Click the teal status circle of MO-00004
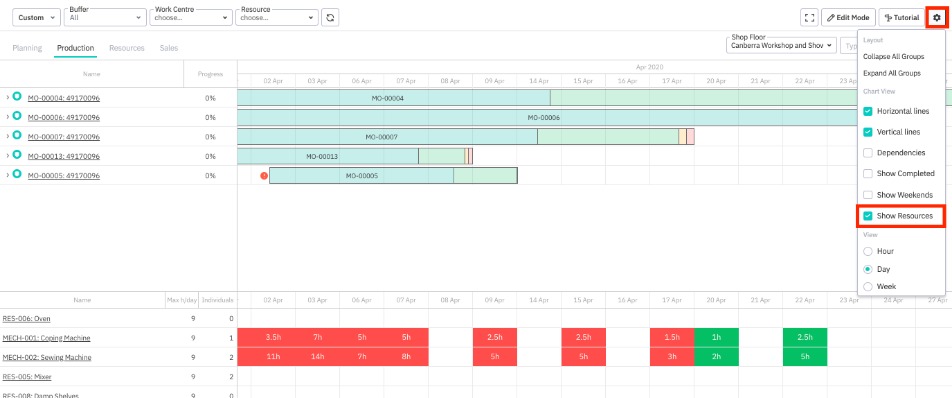The image size is (952, 398). tap(17, 96)
